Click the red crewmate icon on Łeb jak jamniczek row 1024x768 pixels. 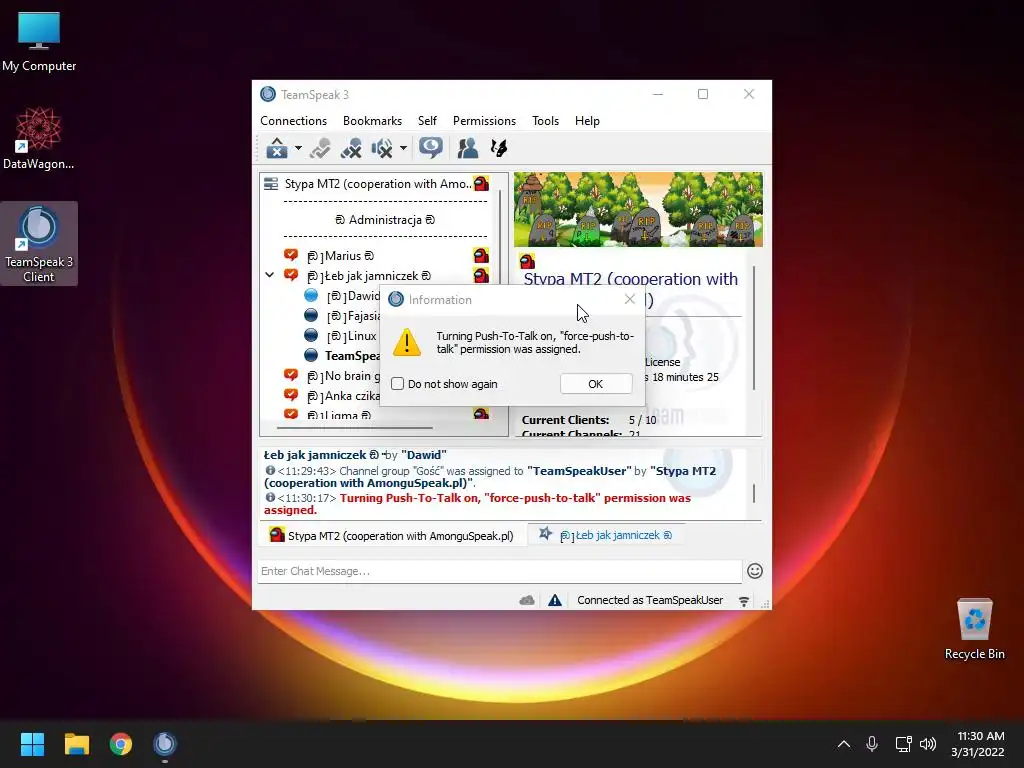(x=481, y=275)
